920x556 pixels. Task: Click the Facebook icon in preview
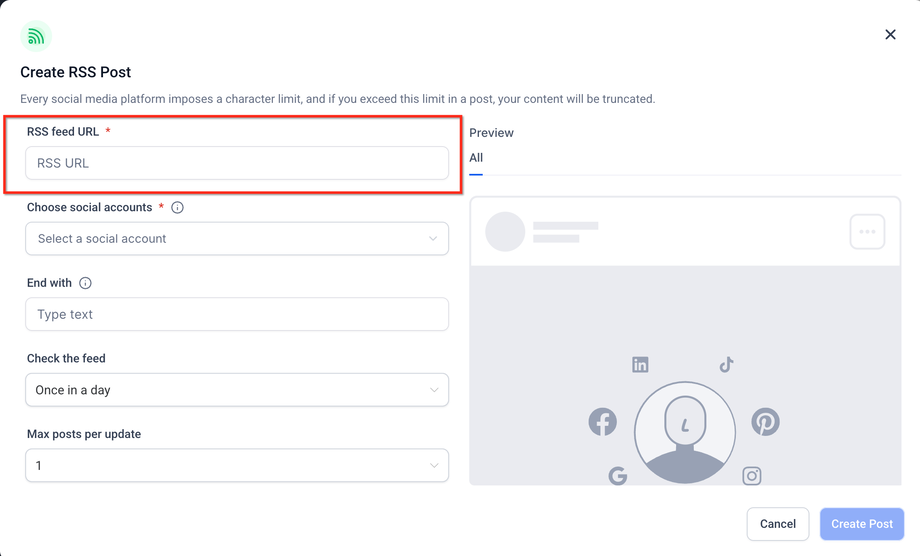[602, 422]
